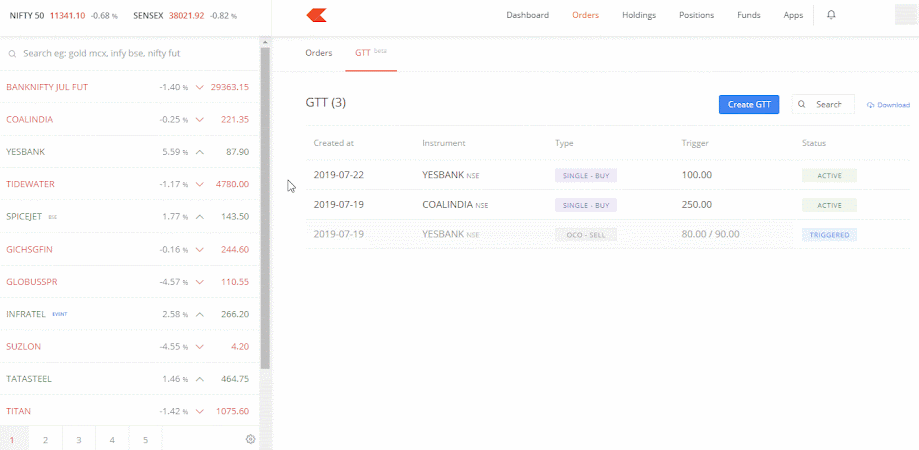Click the scrollbar up arrow
Viewport: 919px width, 450px height.
coord(265,42)
